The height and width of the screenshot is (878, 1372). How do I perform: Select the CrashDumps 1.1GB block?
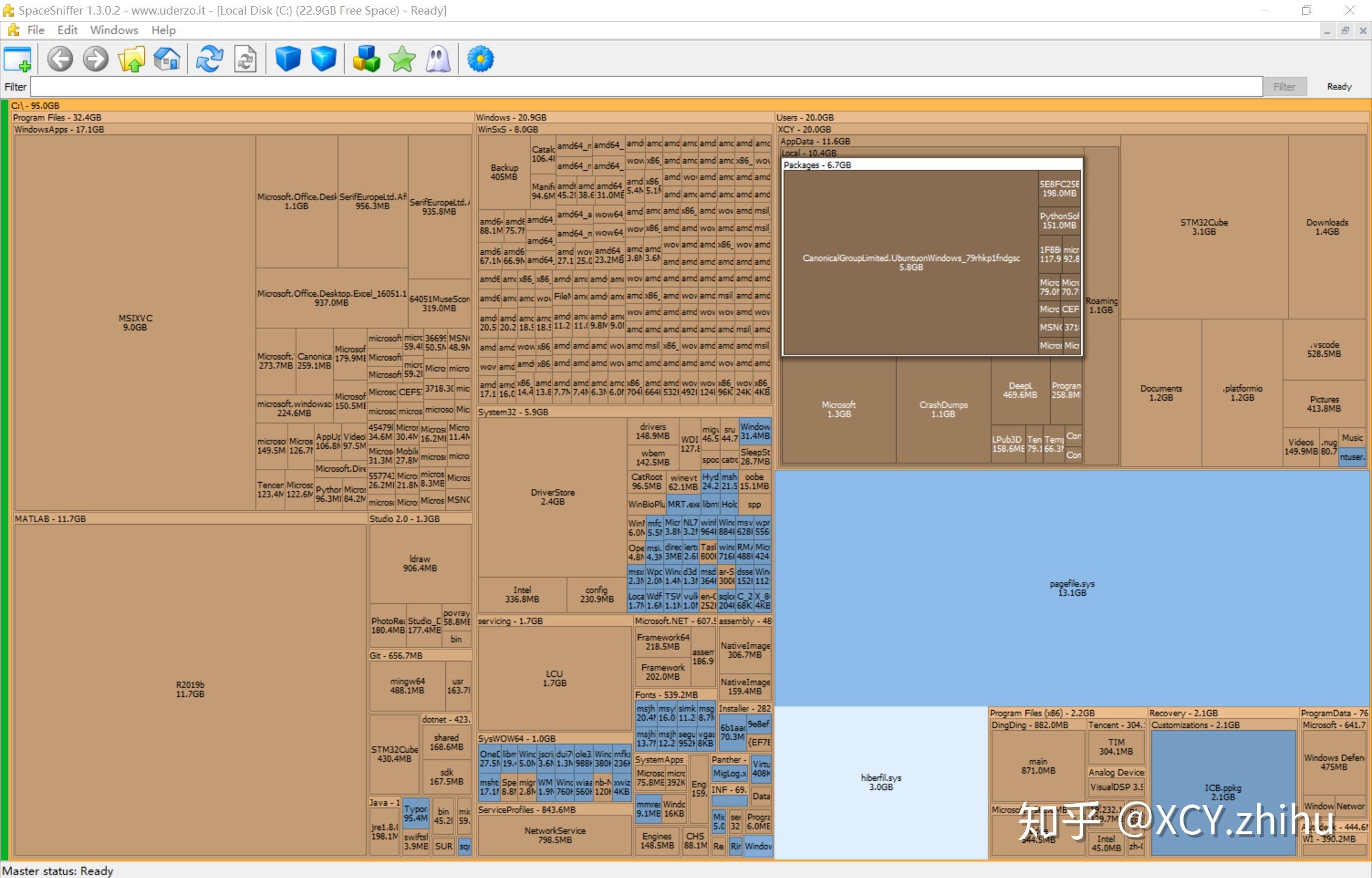click(x=943, y=409)
